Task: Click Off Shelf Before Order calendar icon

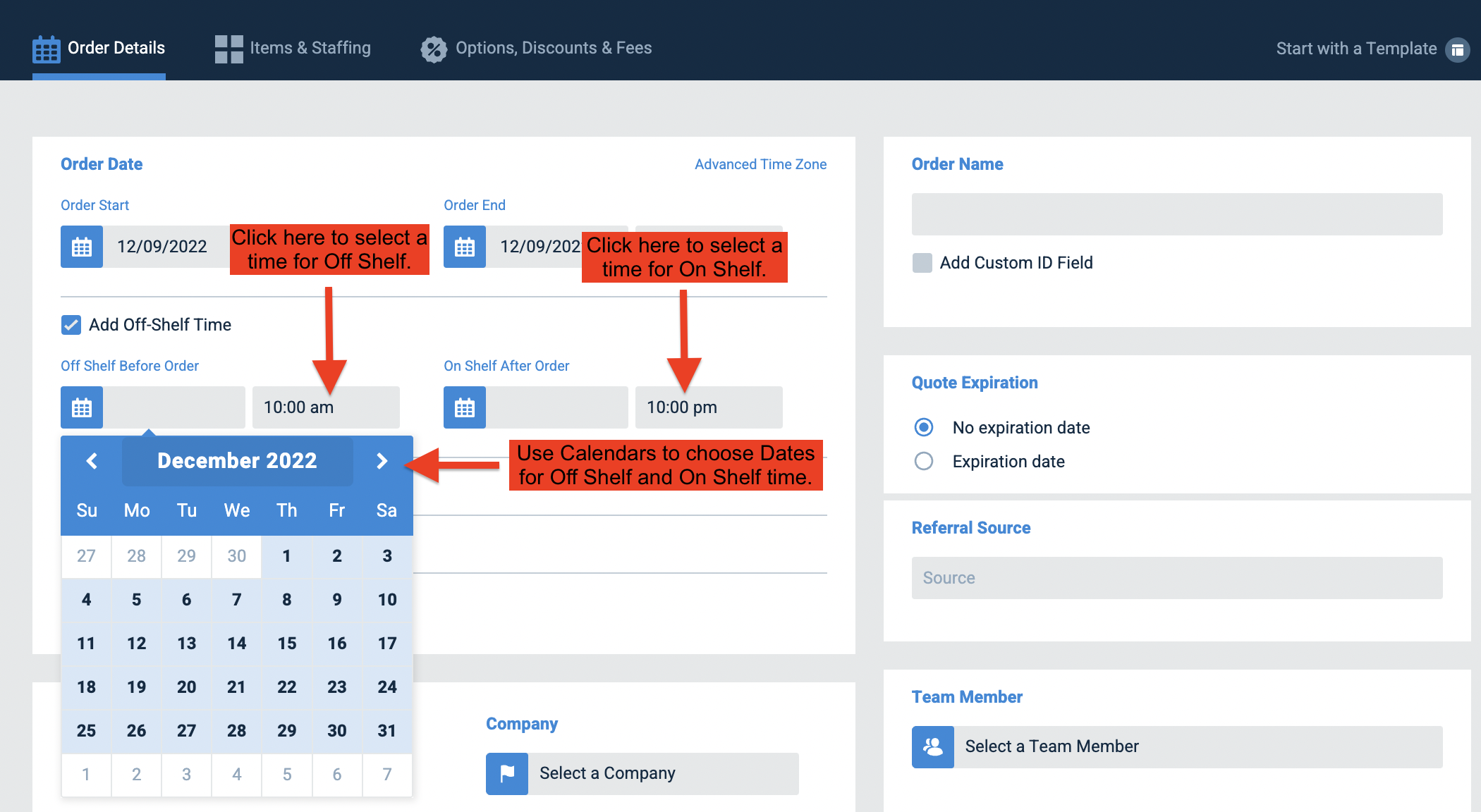Action: [x=82, y=407]
